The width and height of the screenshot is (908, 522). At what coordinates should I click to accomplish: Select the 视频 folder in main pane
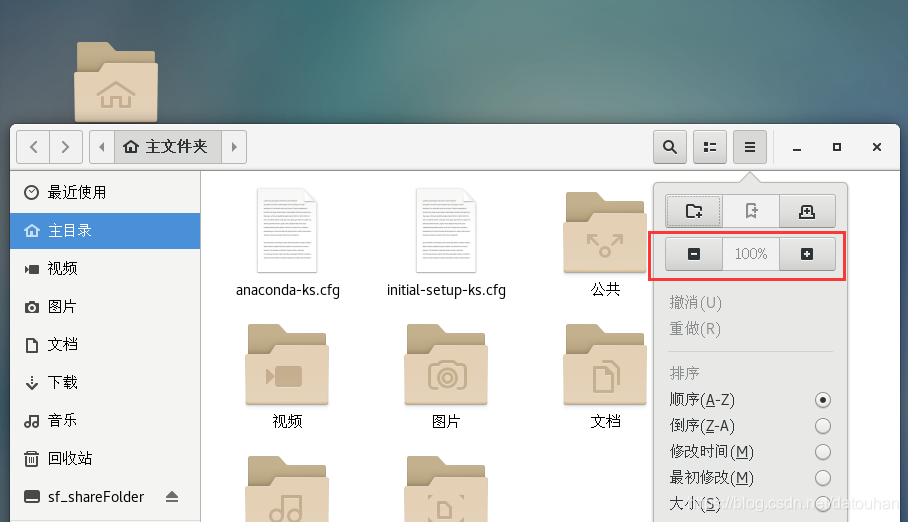tap(287, 364)
